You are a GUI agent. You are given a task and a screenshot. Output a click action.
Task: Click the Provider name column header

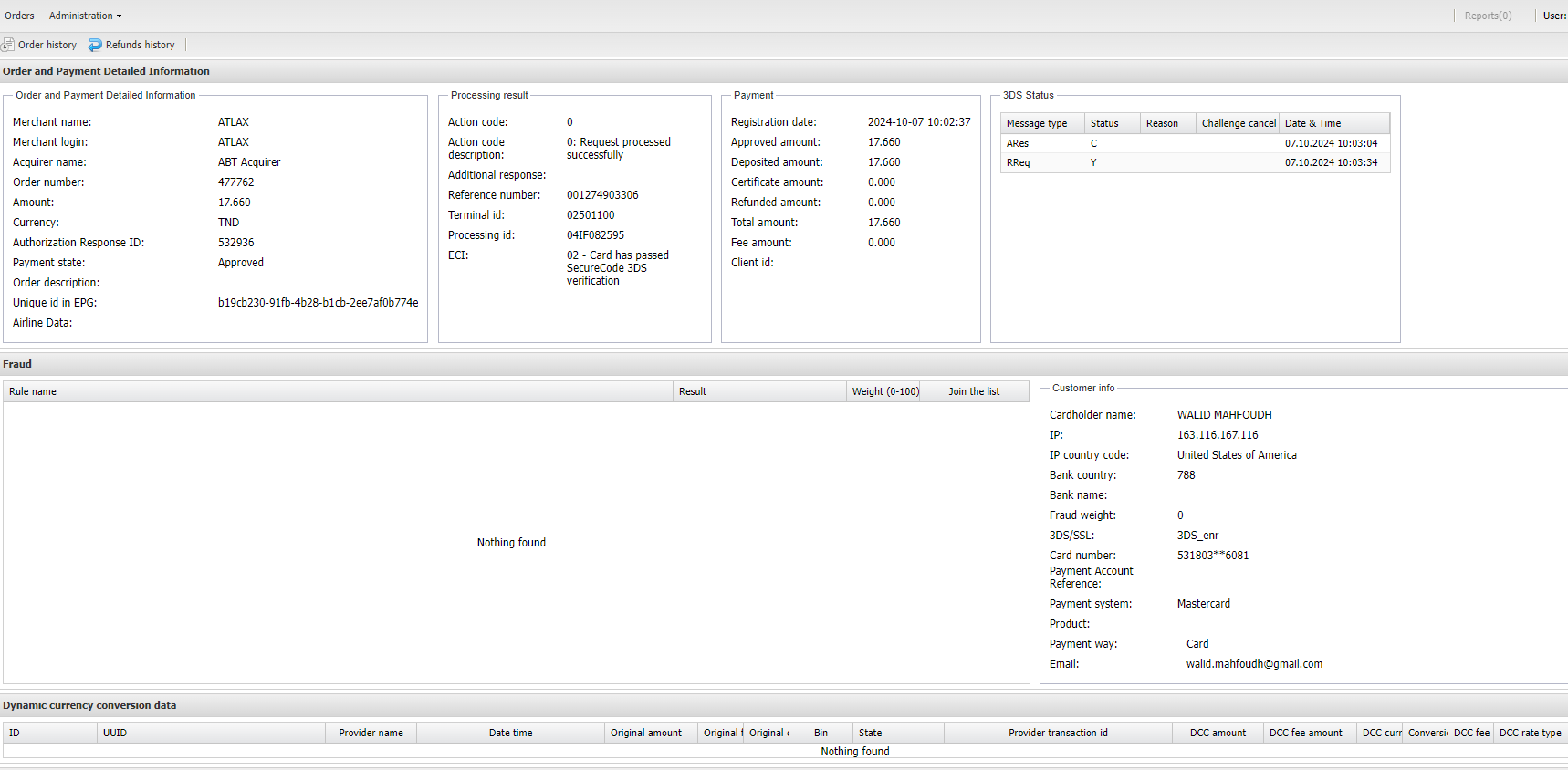pos(371,733)
